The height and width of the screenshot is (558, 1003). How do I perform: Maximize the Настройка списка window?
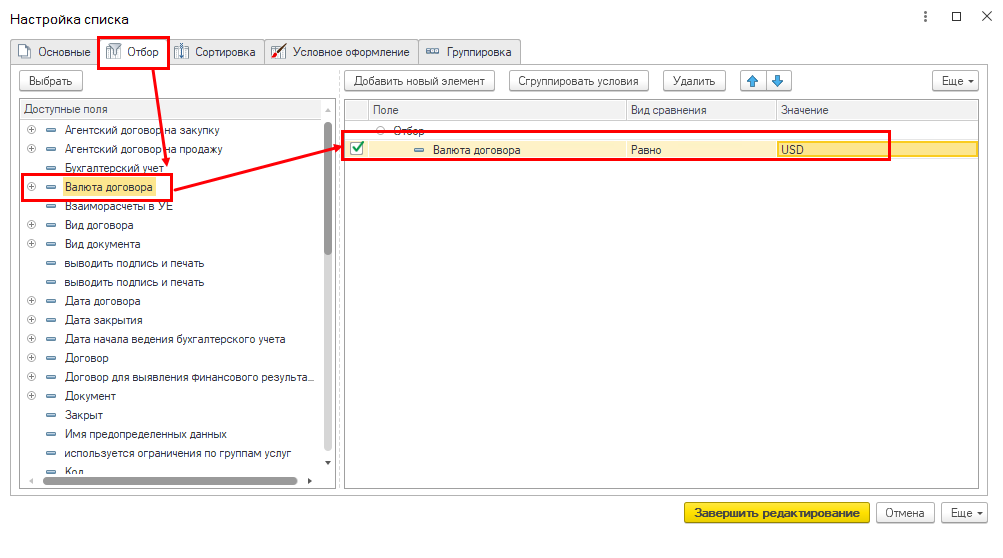(956, 17)
